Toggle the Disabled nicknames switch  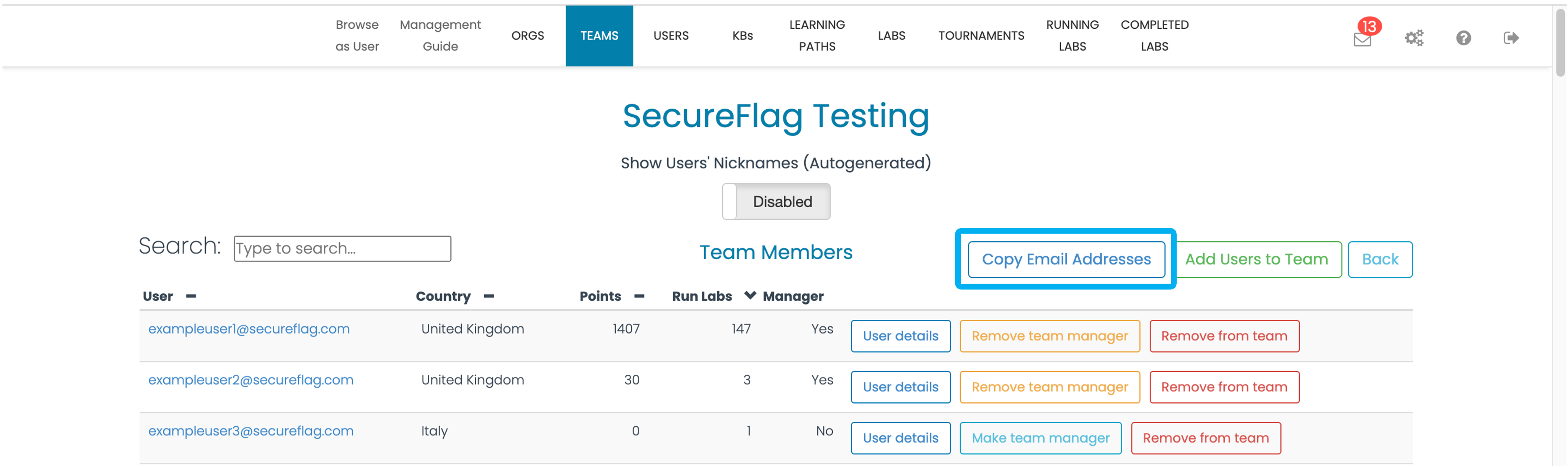(x=776, y=202)
